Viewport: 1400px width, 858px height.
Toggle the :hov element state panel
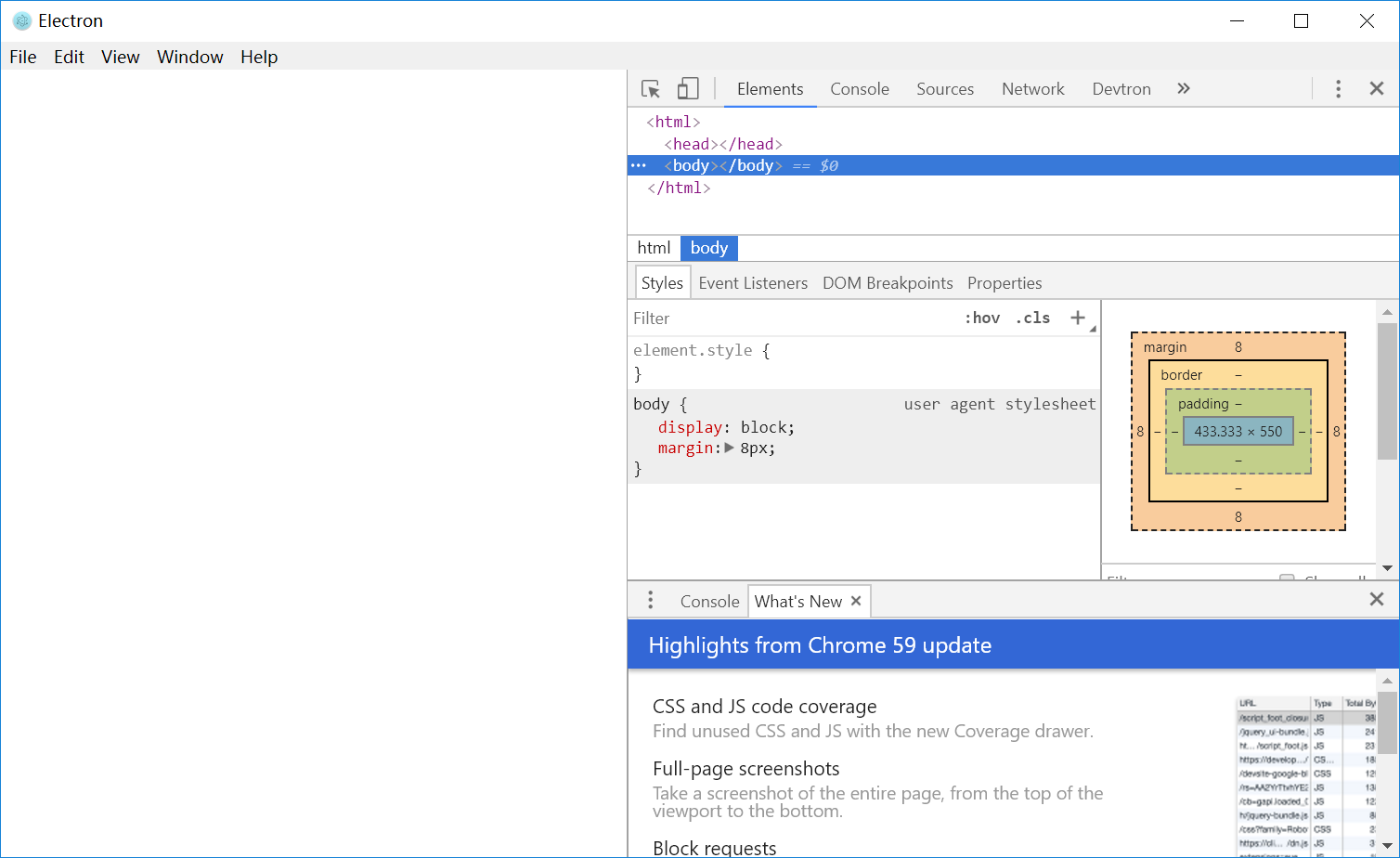(x=982, y=318)
